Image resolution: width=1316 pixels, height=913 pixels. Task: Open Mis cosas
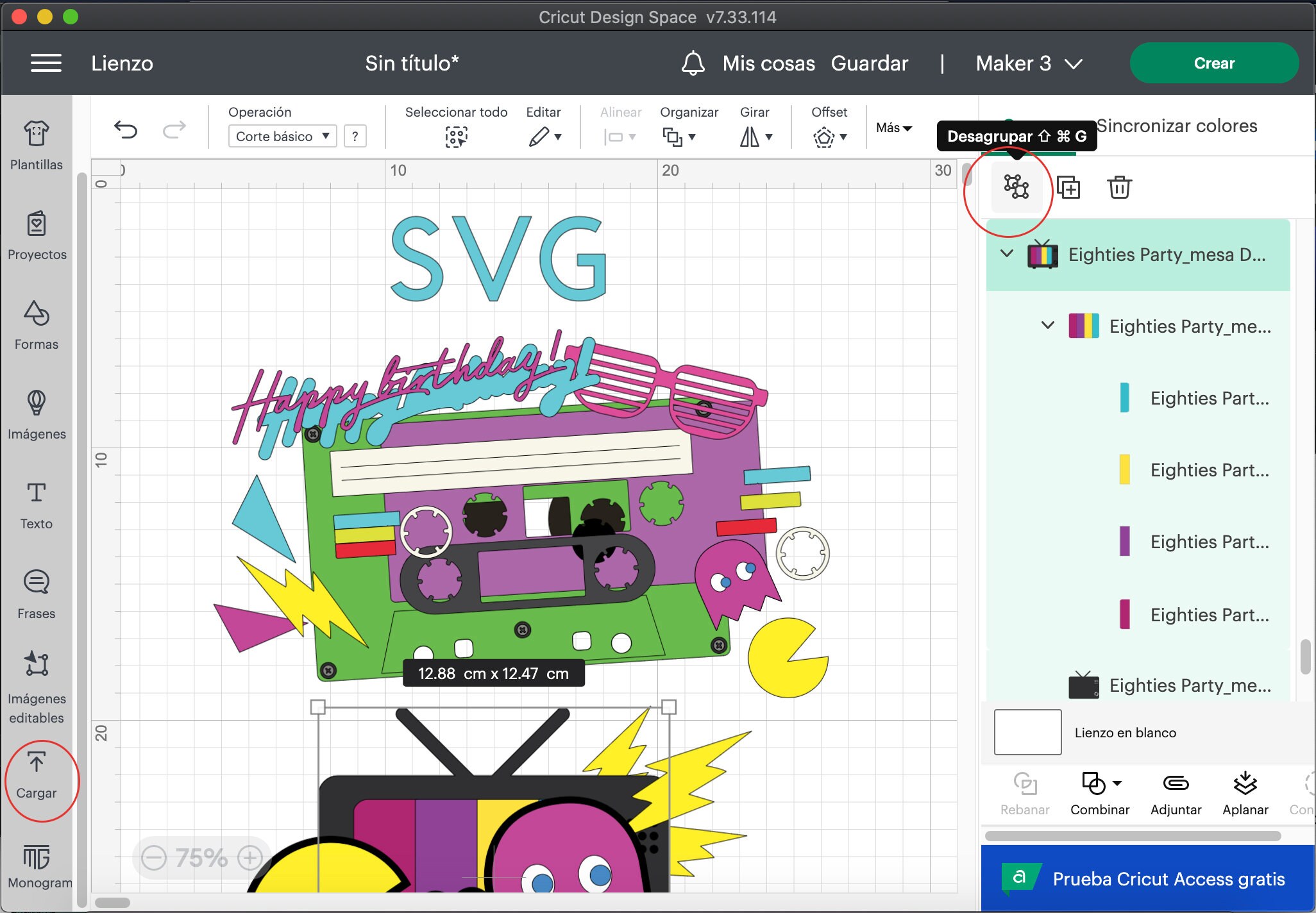click(769, 63)
